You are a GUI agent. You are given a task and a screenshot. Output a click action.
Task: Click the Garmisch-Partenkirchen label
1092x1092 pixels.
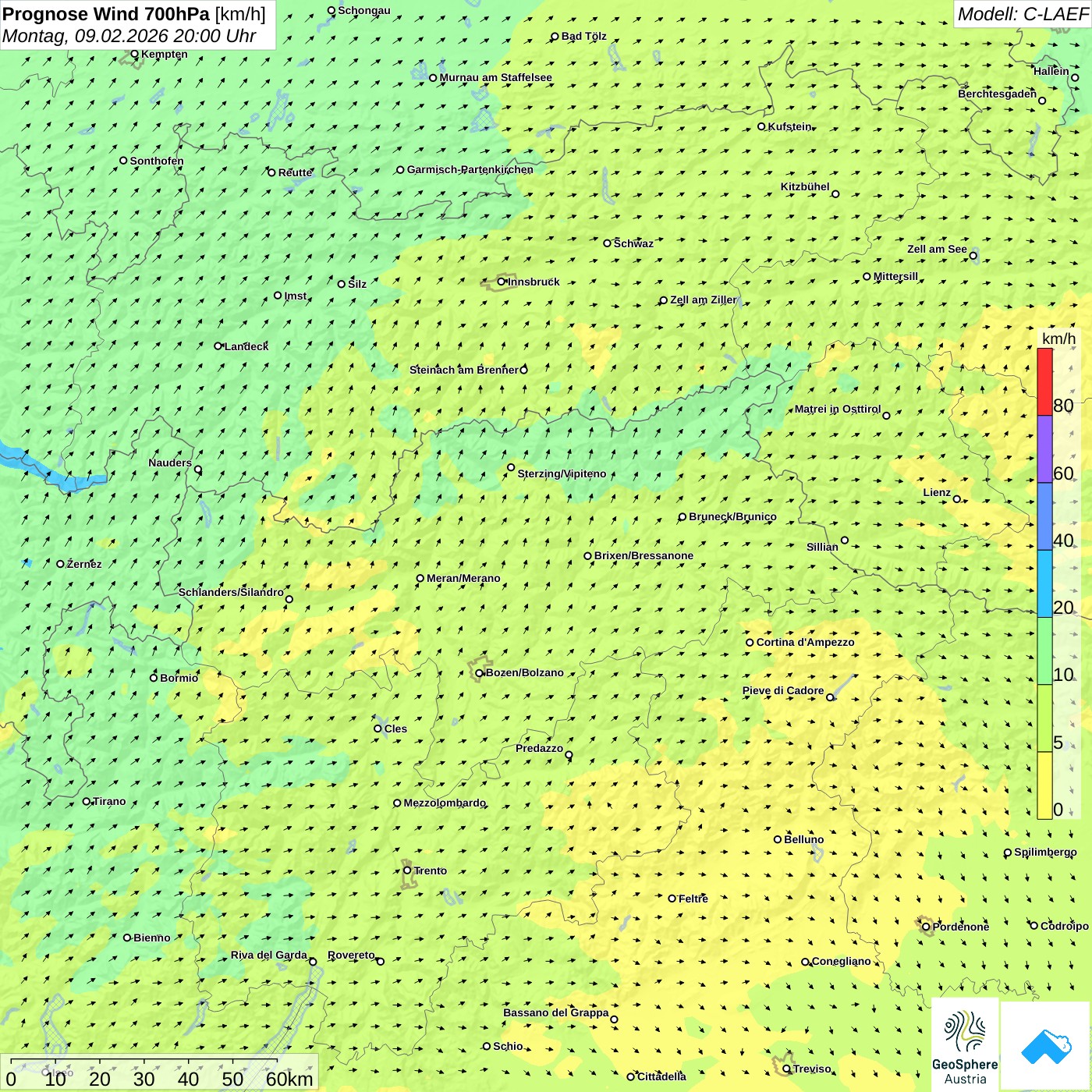(470, 169)
